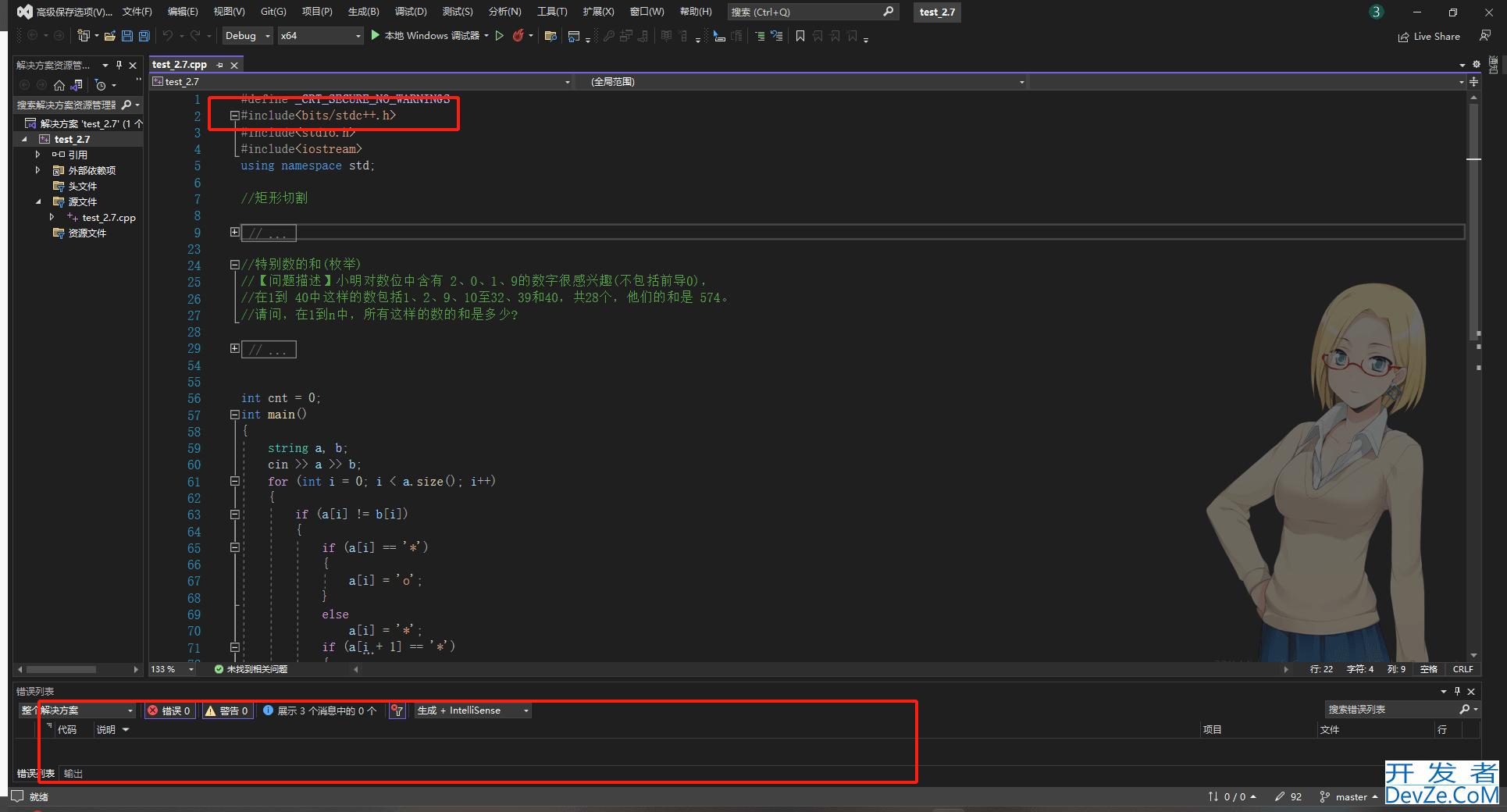Viewport: 1507px width, 812px height.
Task: Click the CRLF line ending indicator
Action: coord(1462,669)
